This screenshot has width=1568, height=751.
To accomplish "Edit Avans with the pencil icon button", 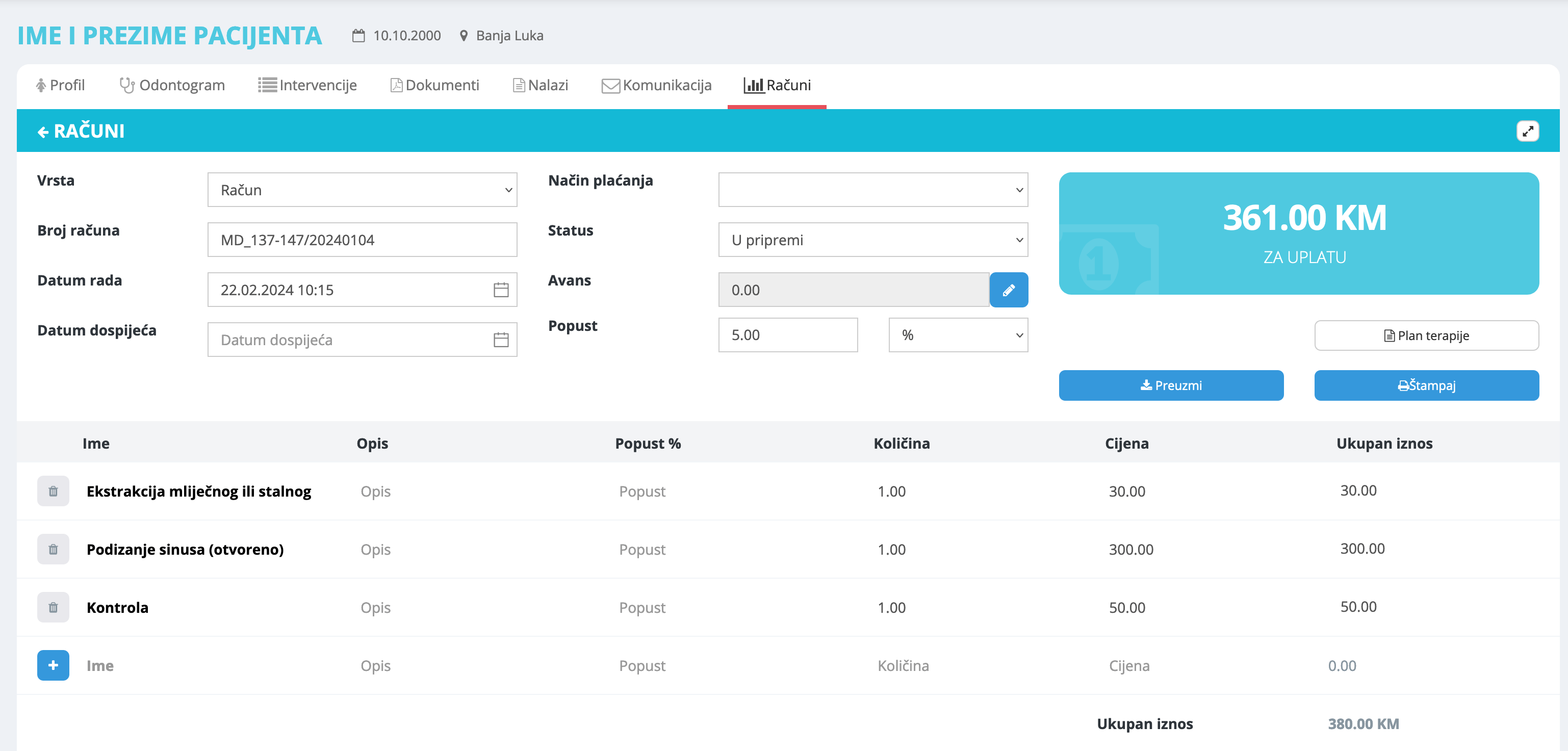I will tap(1008, 290).
